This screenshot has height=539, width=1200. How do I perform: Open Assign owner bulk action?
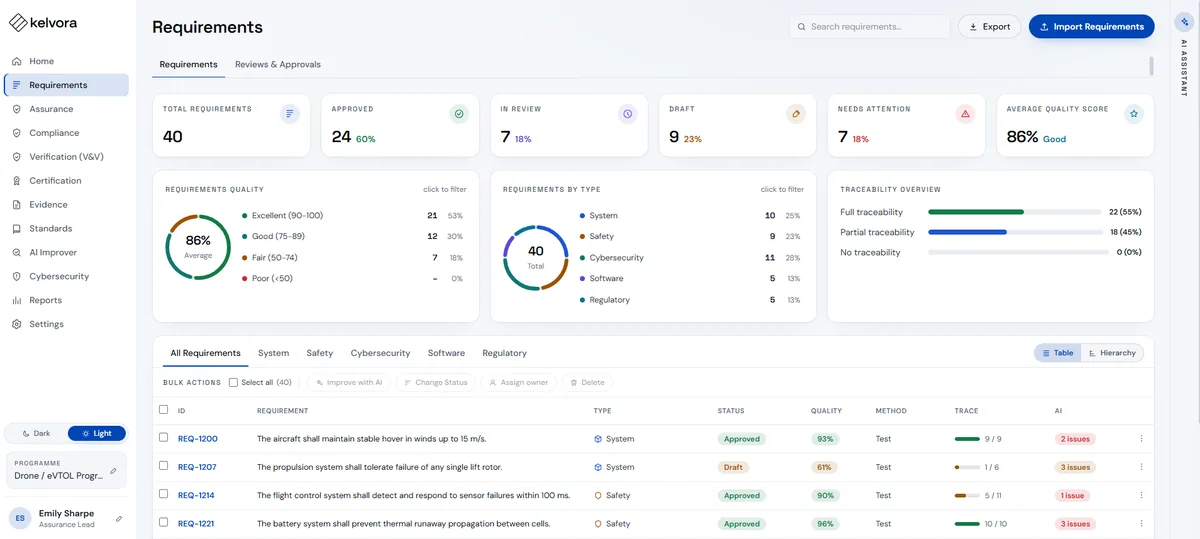click(x=518, y=382)
